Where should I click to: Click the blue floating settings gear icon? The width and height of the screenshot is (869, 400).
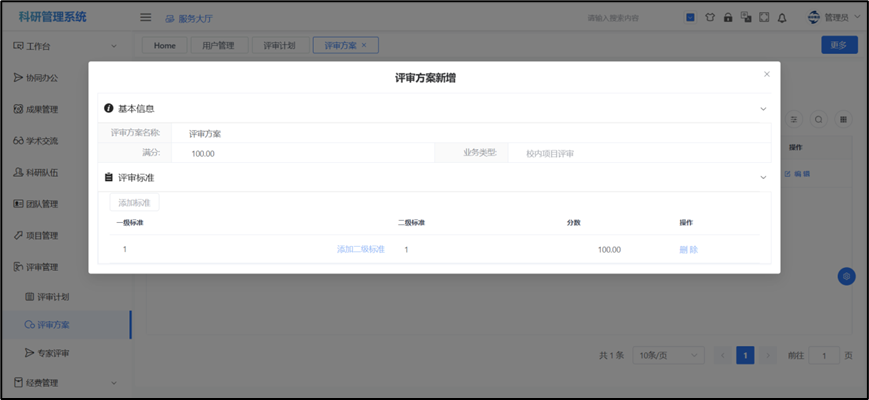(846, 276)
